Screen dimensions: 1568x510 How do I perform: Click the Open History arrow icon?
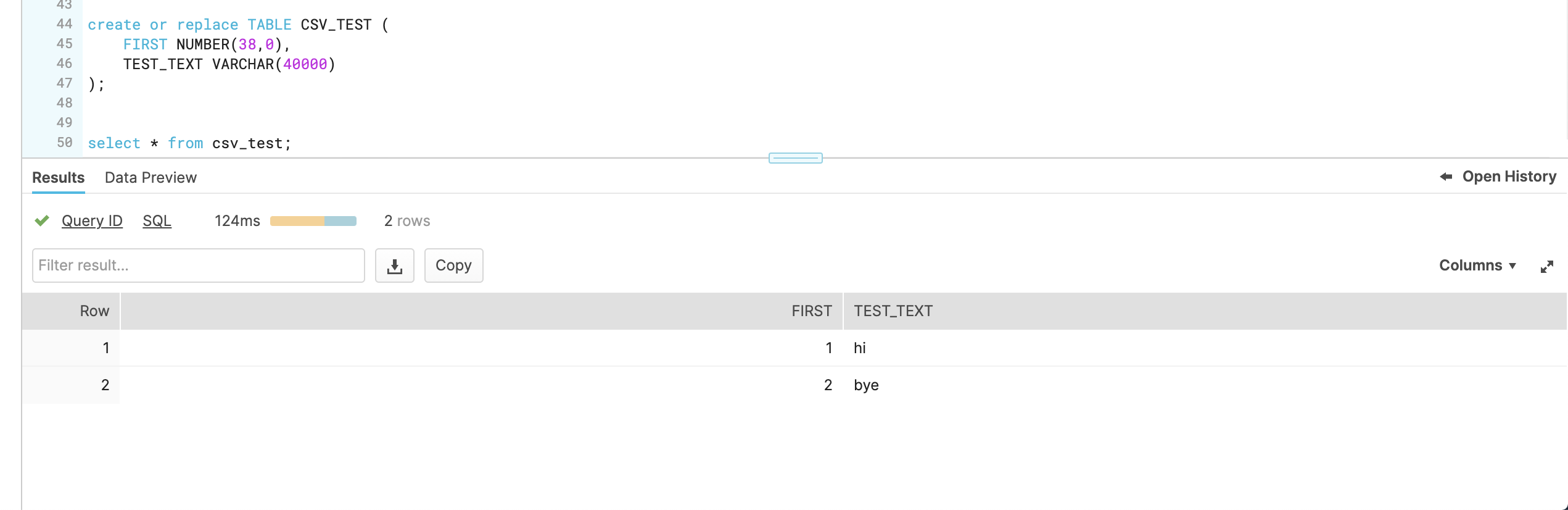1445,177
